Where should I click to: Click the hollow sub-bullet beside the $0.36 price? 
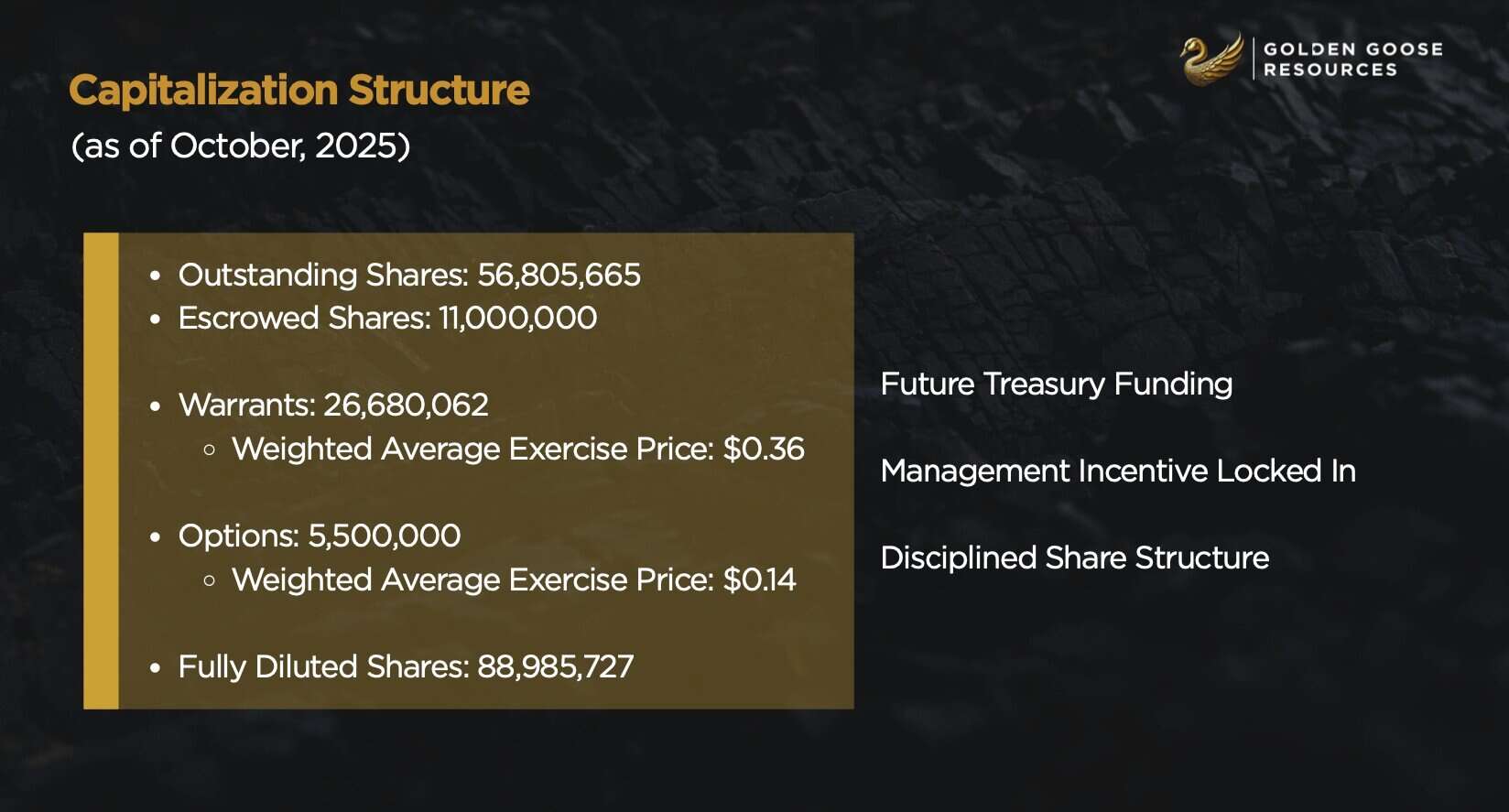(210, 449)
